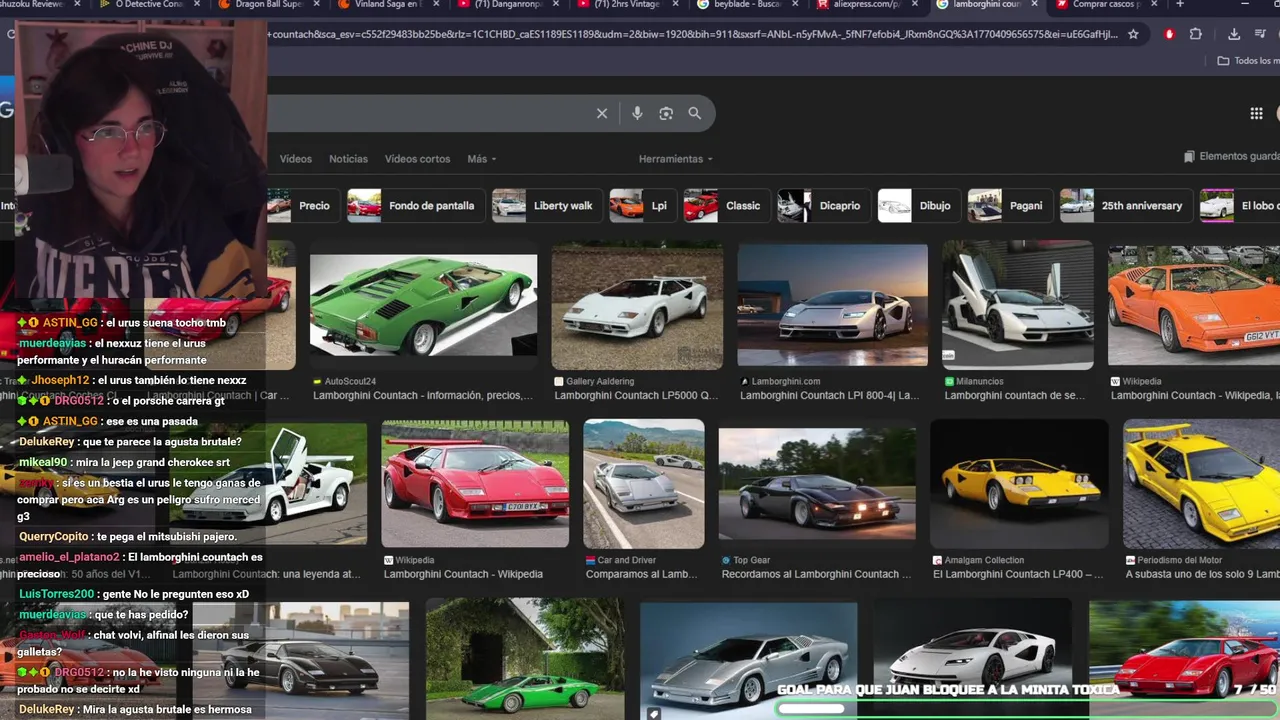Screen dimensions: 1280x720
Task: Filter images by 'Liberty walk' chip
Action: click(x=548, y=206)
